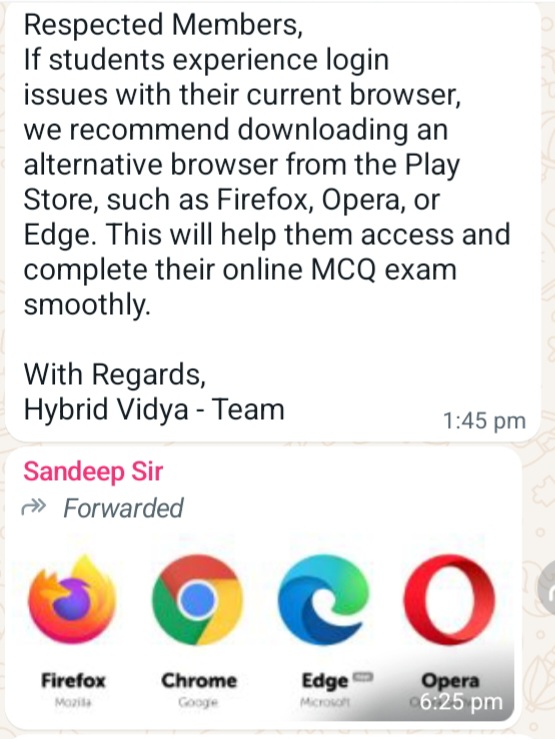Tap the Microsoft publisher text
Image resolution: width=555 pixels, height=739 pixels.
(x=325, y=702)
